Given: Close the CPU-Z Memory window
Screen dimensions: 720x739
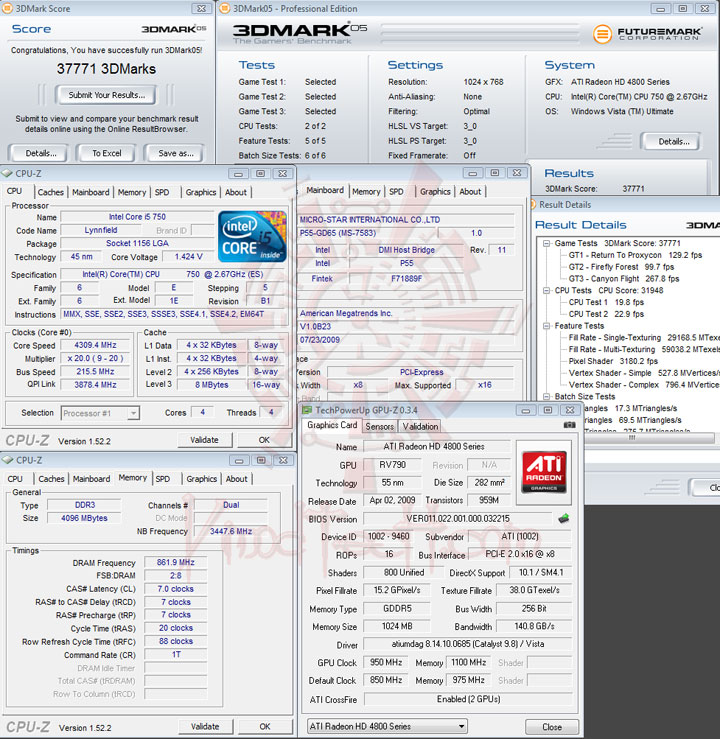Looking at the screenshot, I should pos(283,460).
